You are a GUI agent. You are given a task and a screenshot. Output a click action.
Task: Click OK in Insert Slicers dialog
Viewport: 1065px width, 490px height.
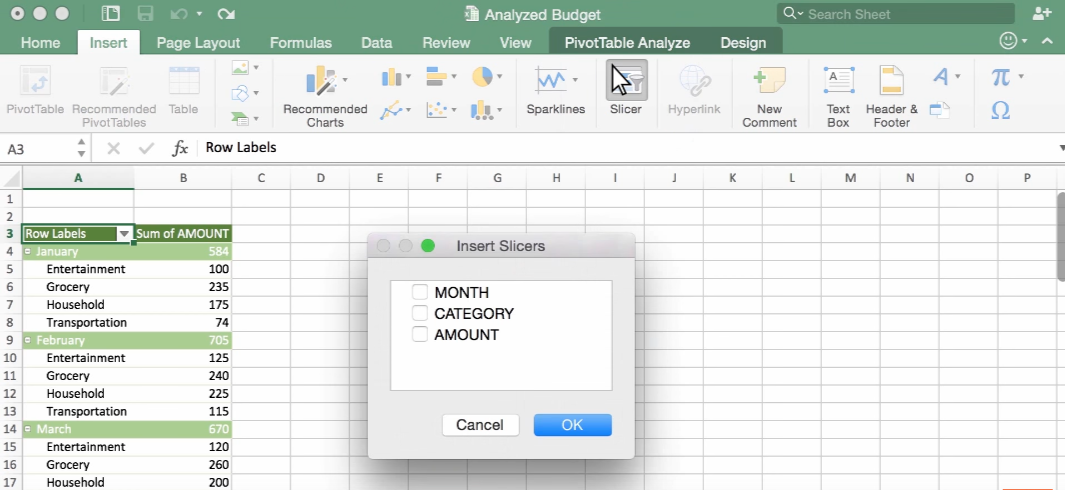573,425
